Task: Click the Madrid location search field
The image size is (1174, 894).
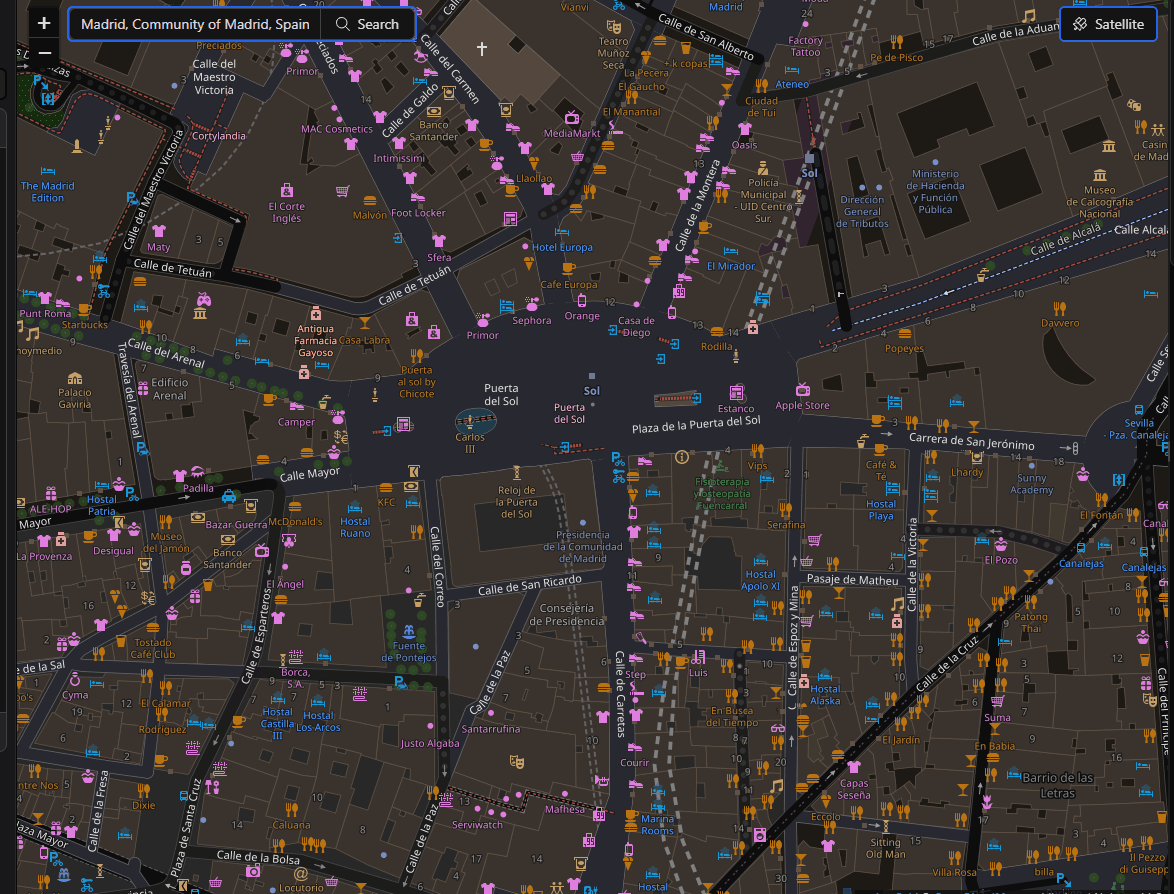Action: click(195, 24)
